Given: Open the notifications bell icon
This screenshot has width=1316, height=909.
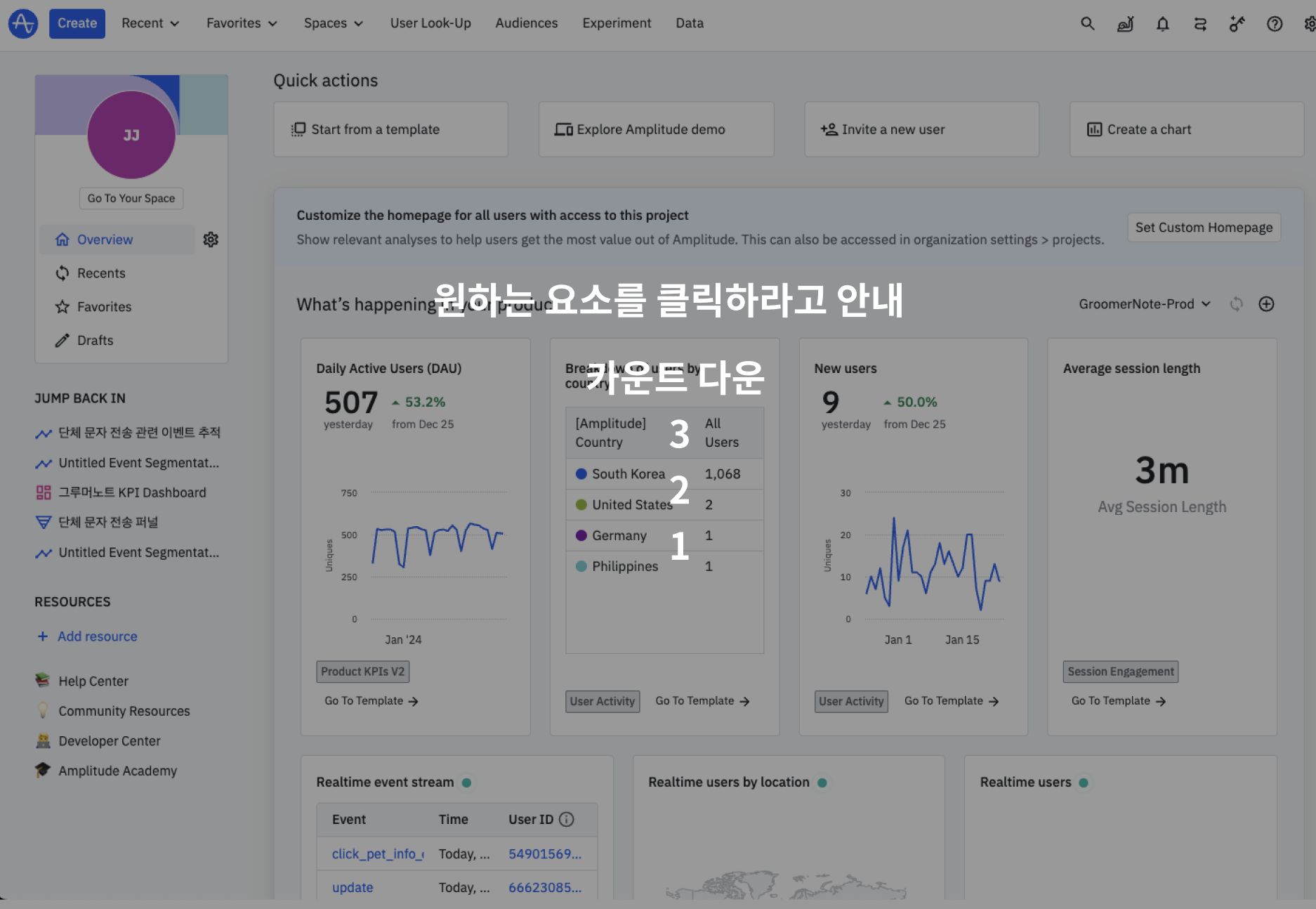Looking at the screenshot, I should pyautogui.click(x=1163, y=24).
